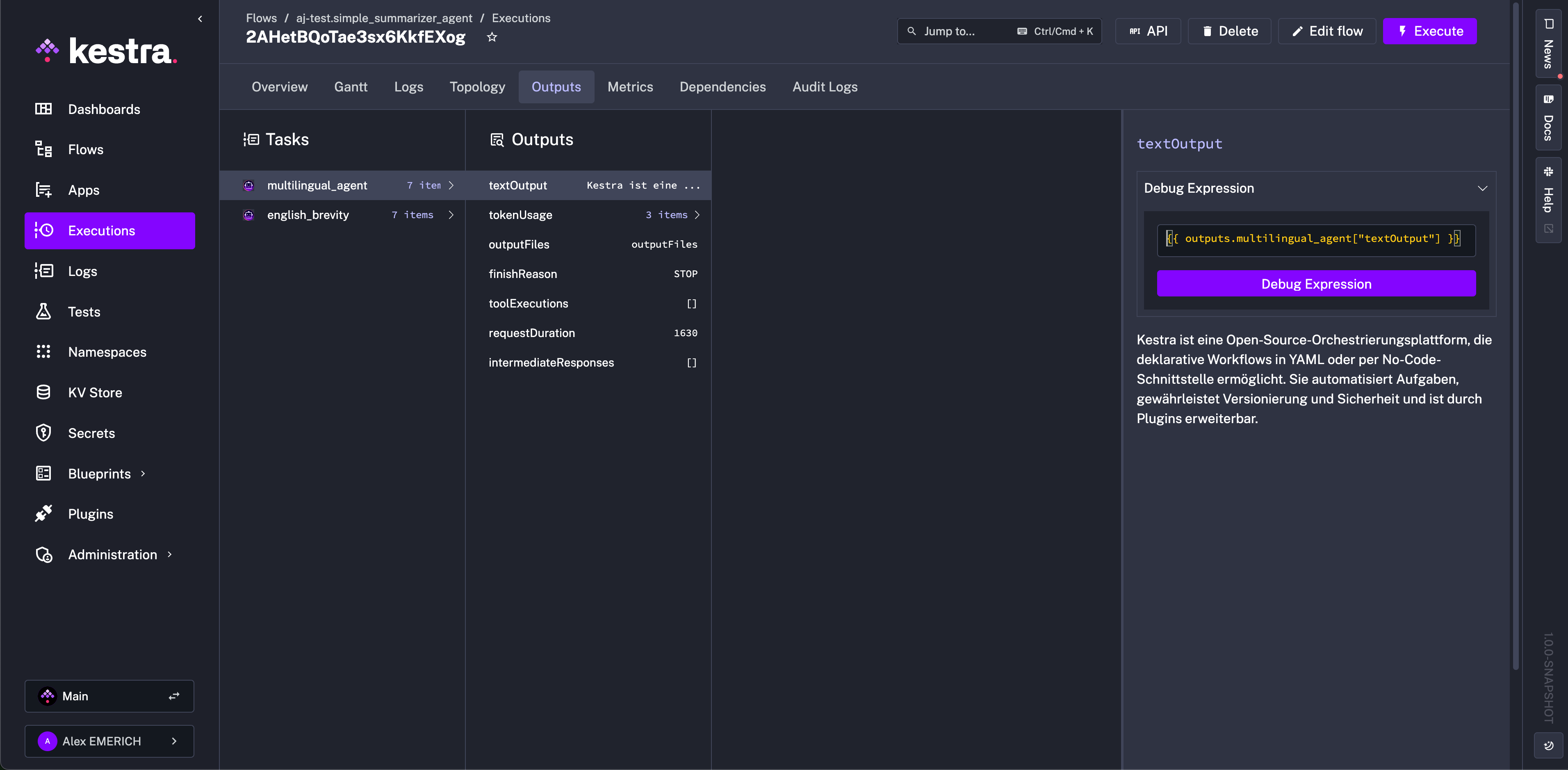Click the star bookmark icon beside execution ID

point(492,37)
